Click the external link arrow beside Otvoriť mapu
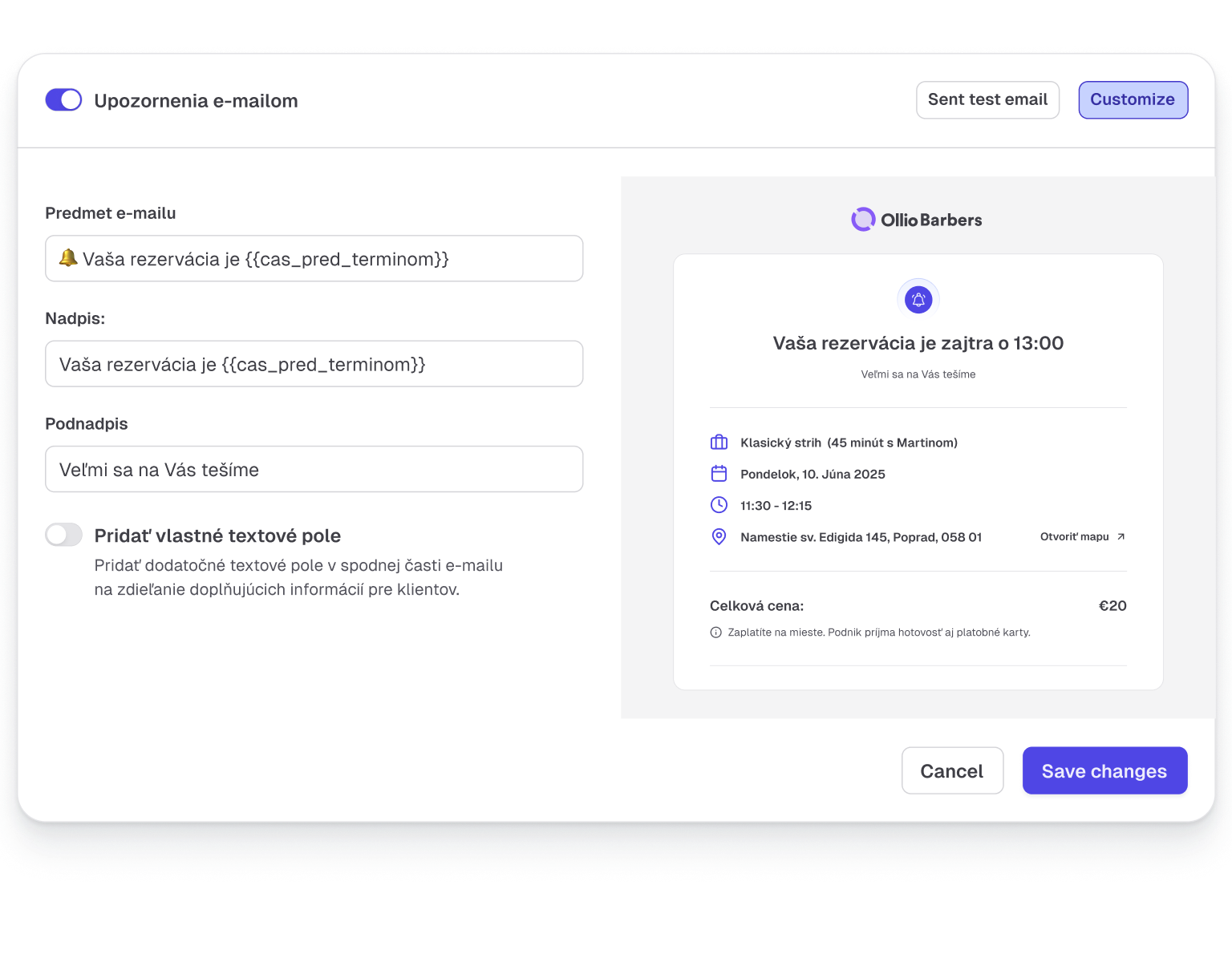1232x962 pixels. pyautogui.click(x=1122, y=536)
